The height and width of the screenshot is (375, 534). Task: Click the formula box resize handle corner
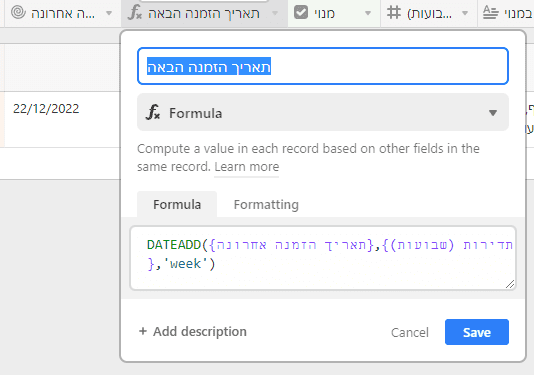coord(510,284)
